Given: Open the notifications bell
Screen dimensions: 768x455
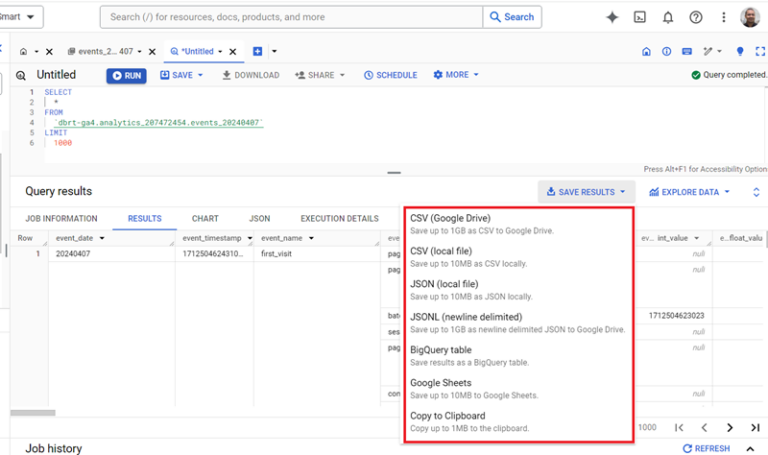Looking at the screenshot, I should pyautogui.click(x=668, y=18).
